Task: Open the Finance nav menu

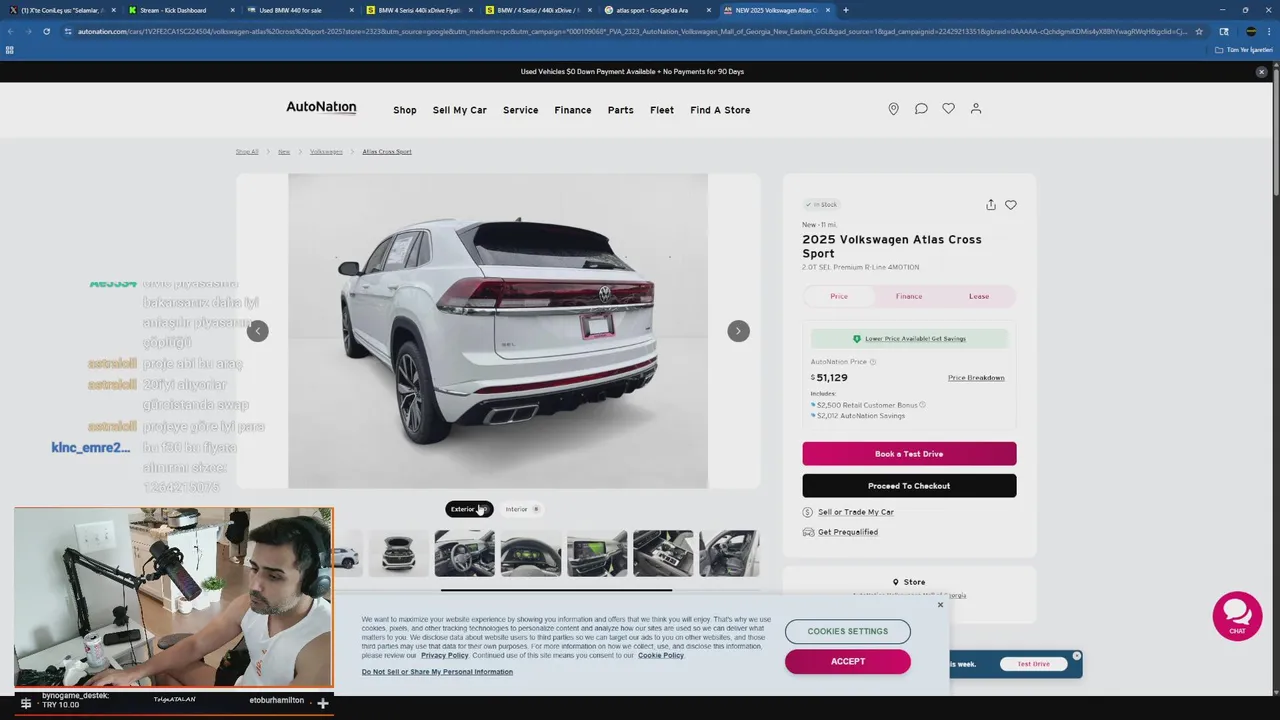Action: tap(573, 110)
